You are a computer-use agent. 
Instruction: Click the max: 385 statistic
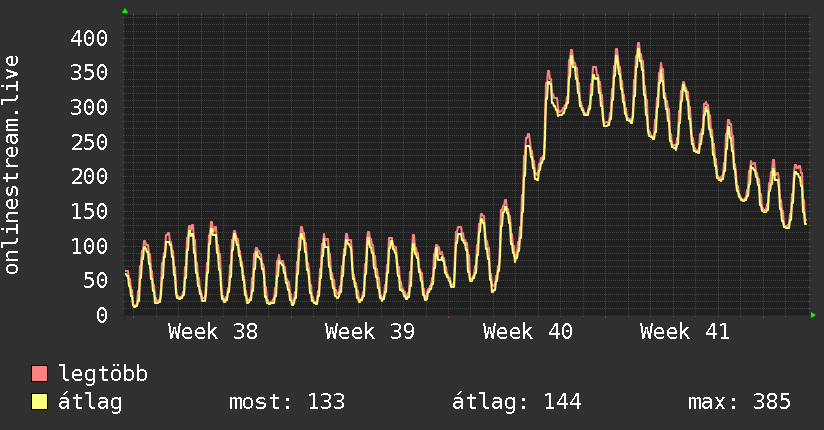click(739, 402)
